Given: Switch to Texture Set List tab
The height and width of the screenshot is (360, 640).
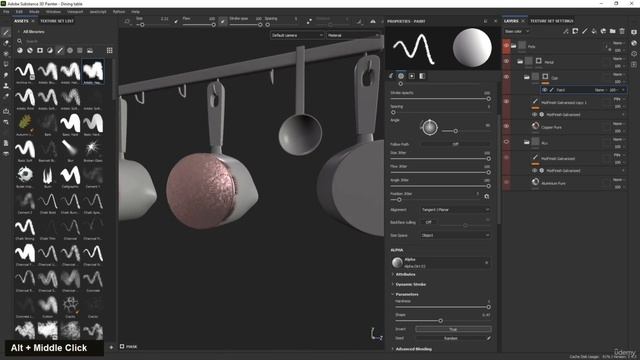Looking at the screenshot, I should point(57,21).
